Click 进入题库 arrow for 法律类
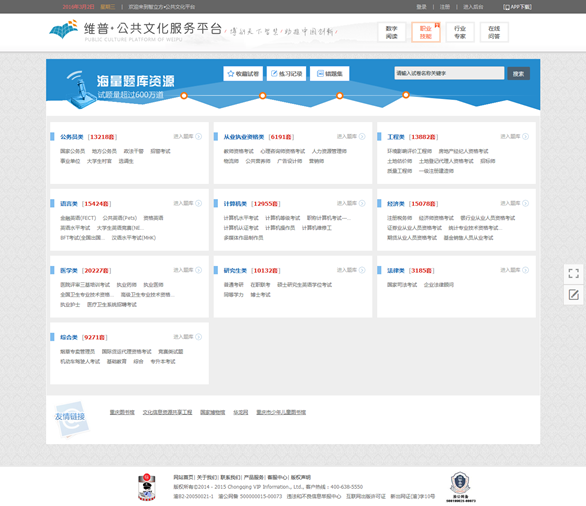The width and height of the screenshot is (586, 506). pos(525,270)
